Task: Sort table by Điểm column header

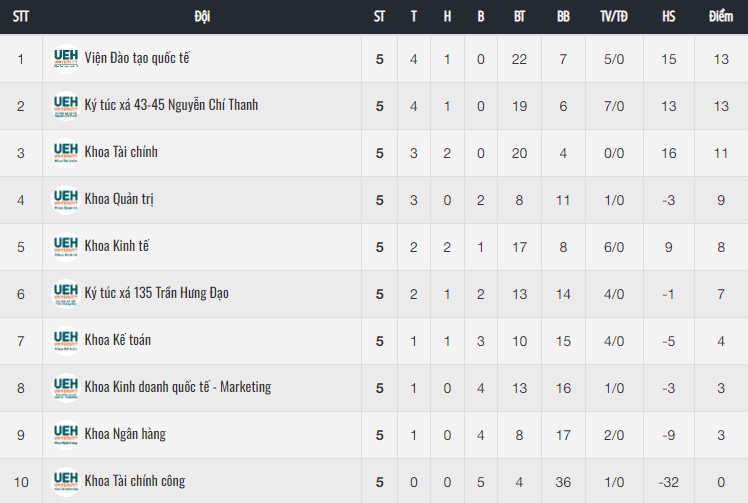Action: tap(720, 17)
